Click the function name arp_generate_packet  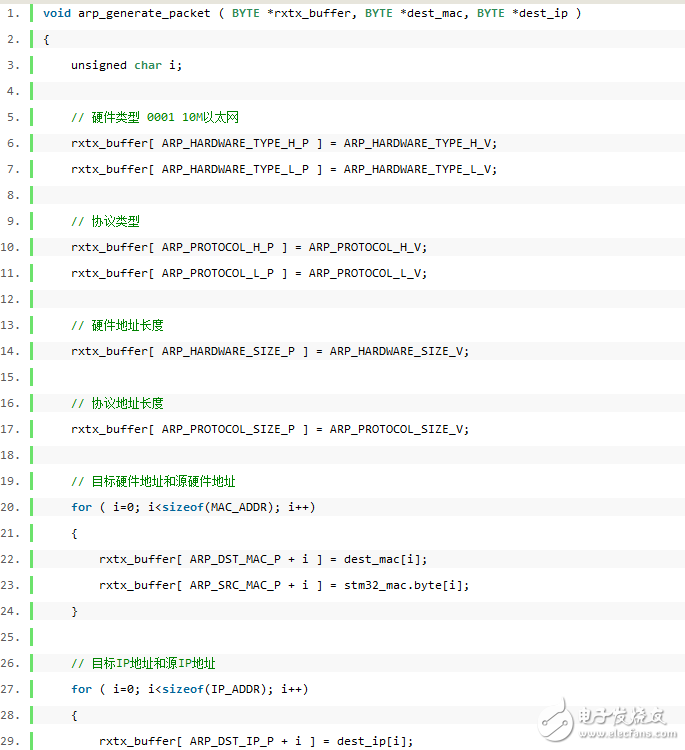click(x=144, y=13)
